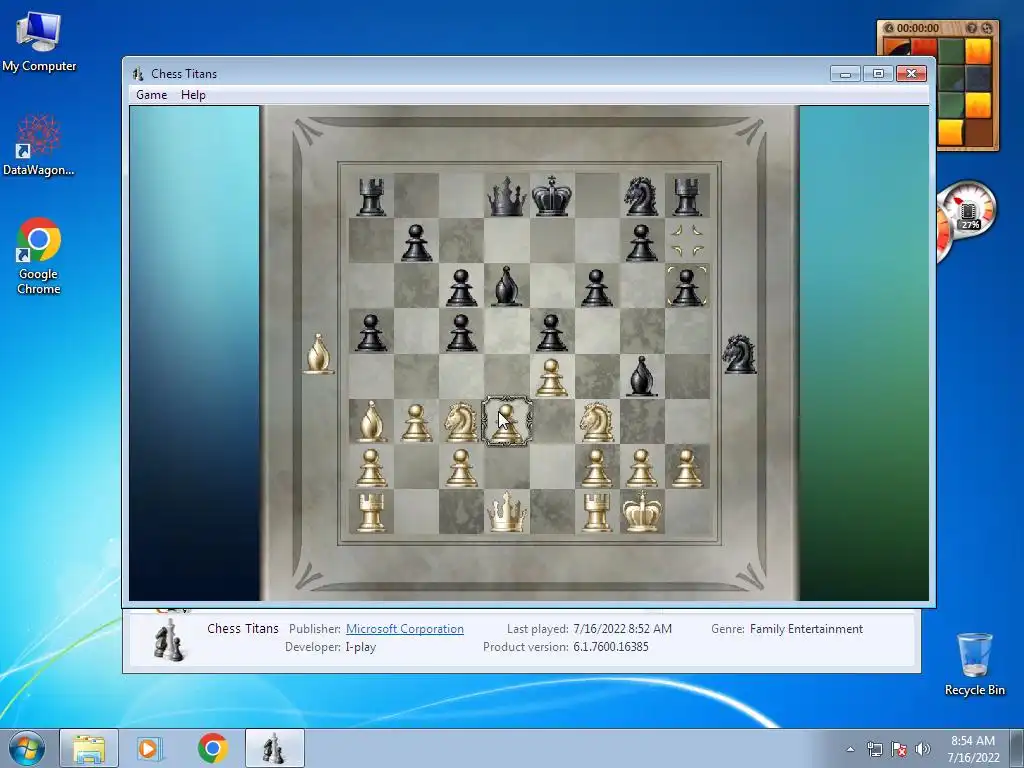
Task: Select the white pawn on d3
Action: [x=507, y=423]
